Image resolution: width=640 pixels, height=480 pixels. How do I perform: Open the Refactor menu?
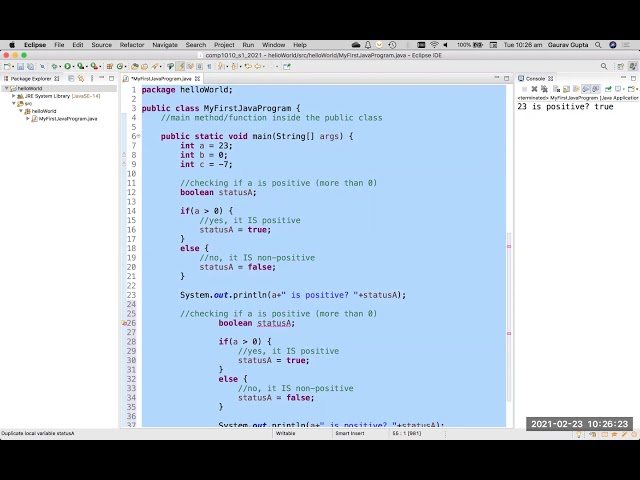(132, 45)
